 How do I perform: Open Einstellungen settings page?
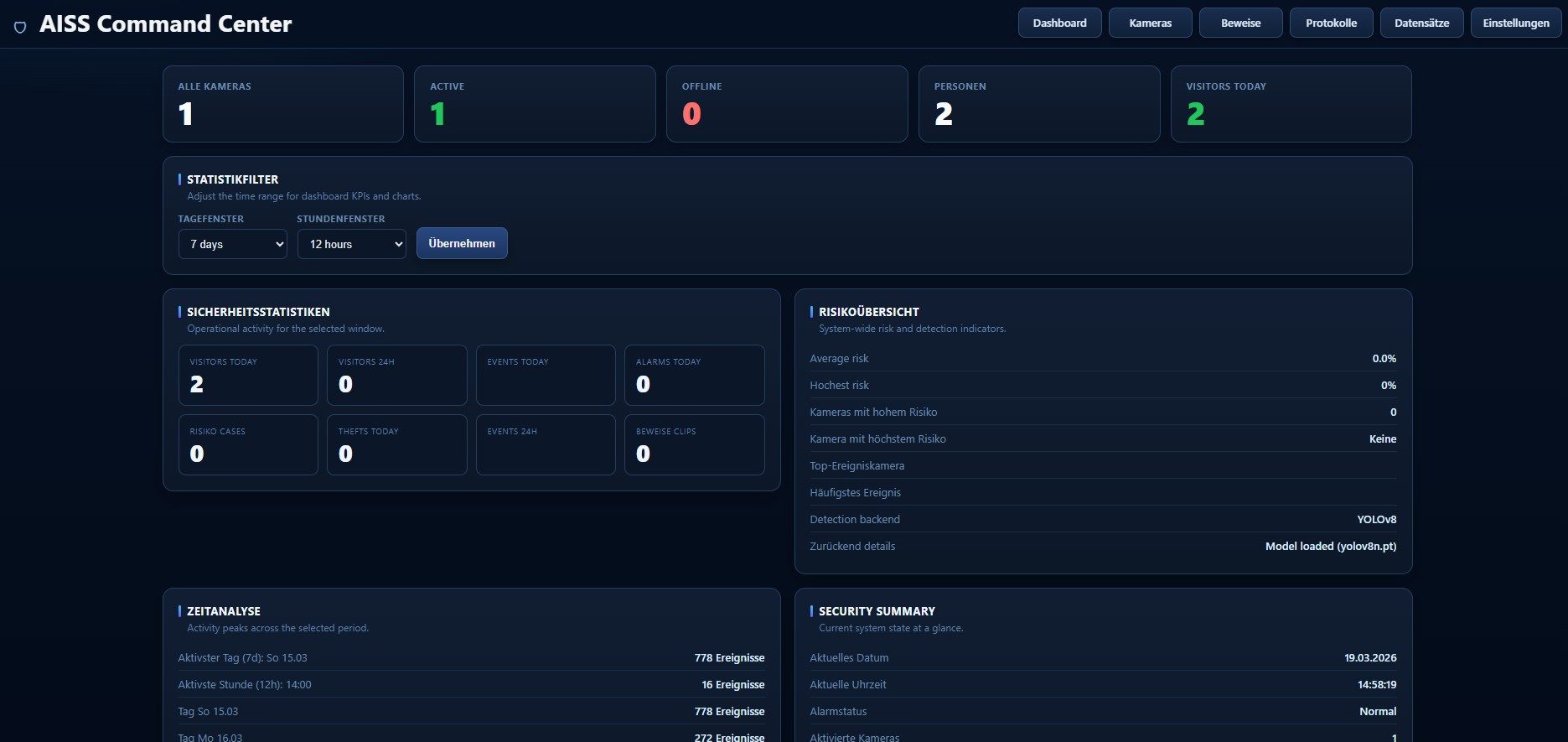(x=1515, y=23)
